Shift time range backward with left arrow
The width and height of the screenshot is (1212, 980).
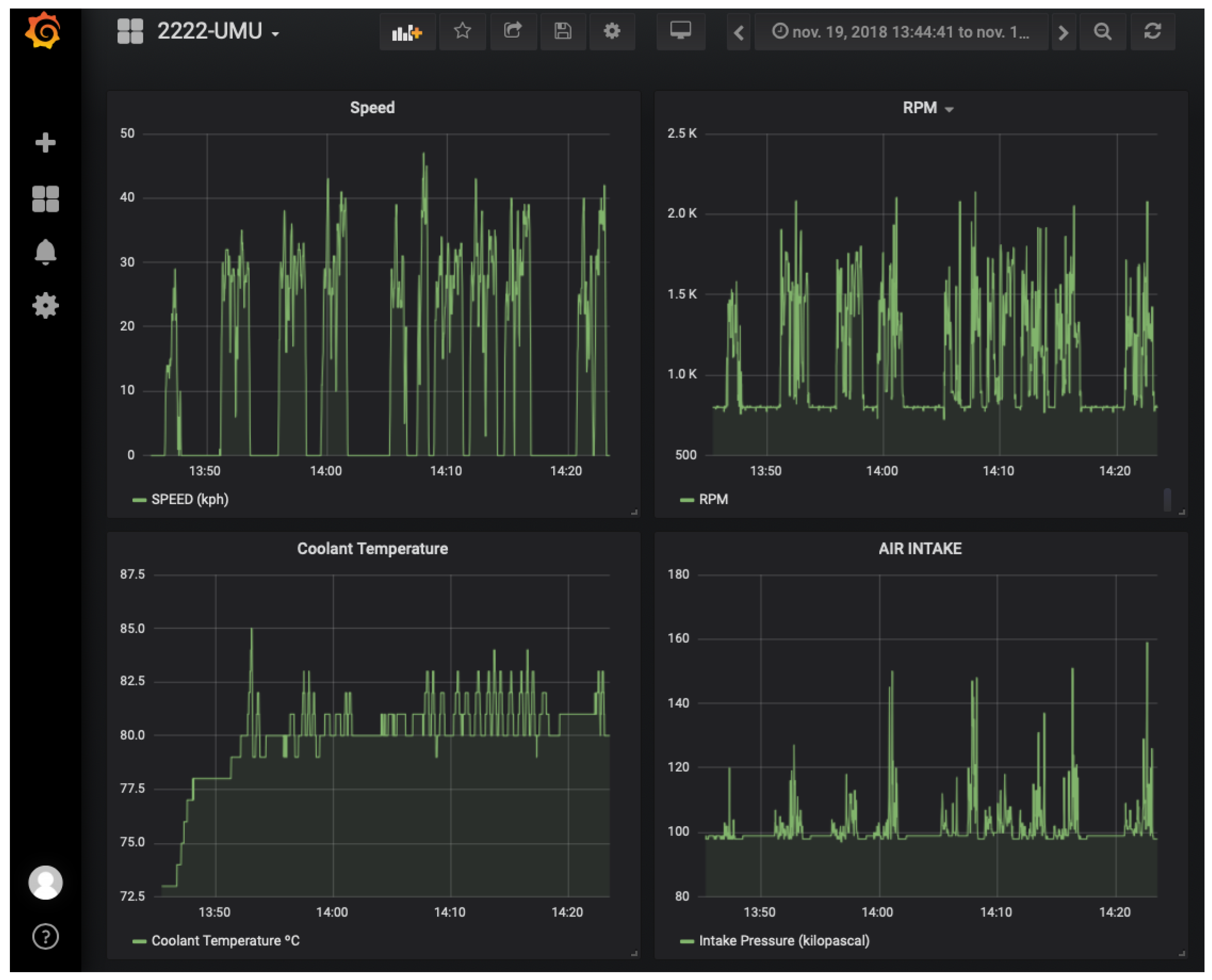coord(739,33)
